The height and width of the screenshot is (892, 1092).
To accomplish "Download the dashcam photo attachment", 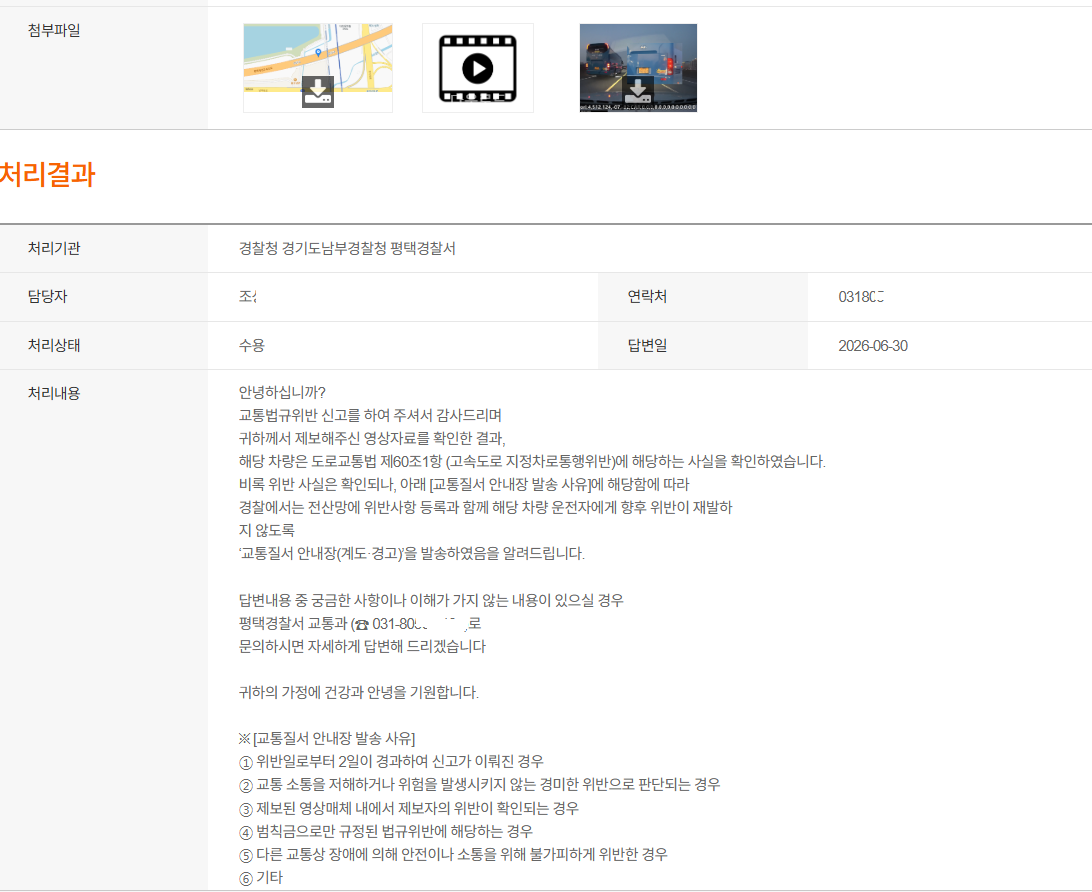I will [x=638, y=91].
